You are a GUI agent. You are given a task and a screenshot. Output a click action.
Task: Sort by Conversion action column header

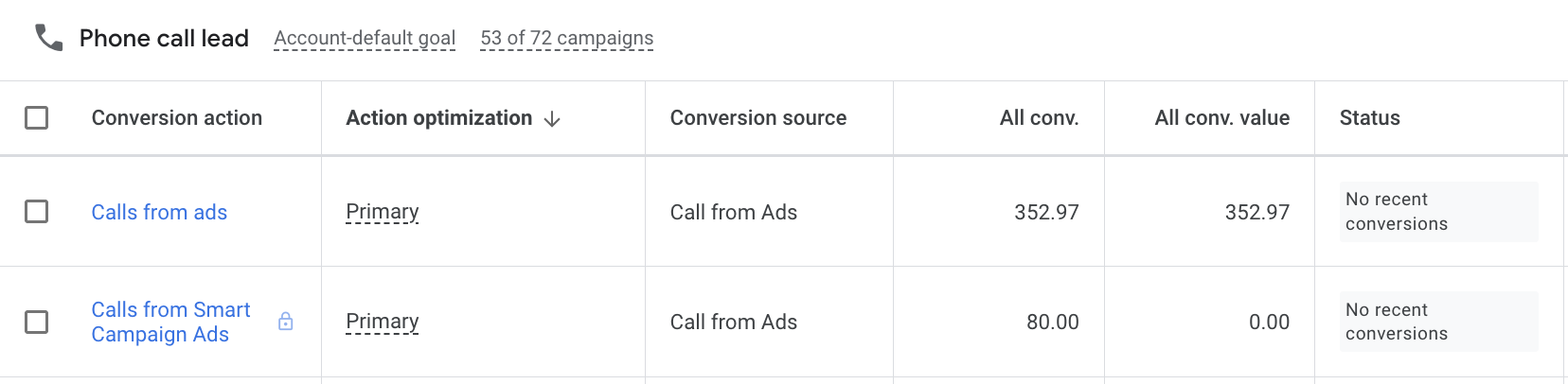pyautogui.click(x=177, y=118)
